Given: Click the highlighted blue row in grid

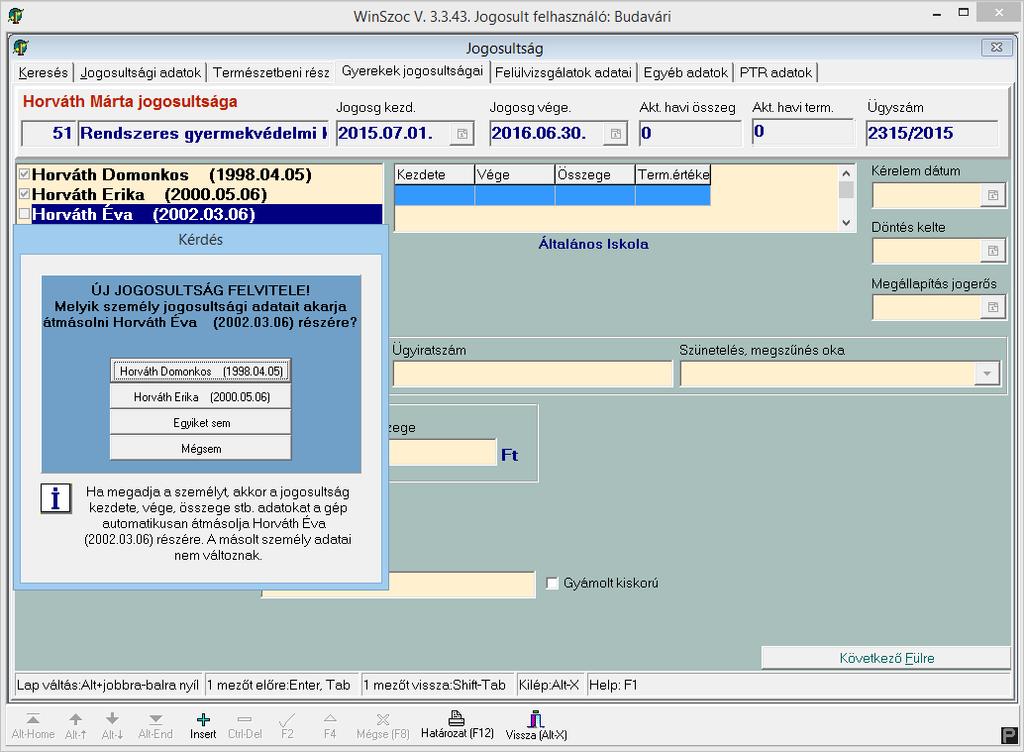Looking at the screenshot, I should 552,195.
